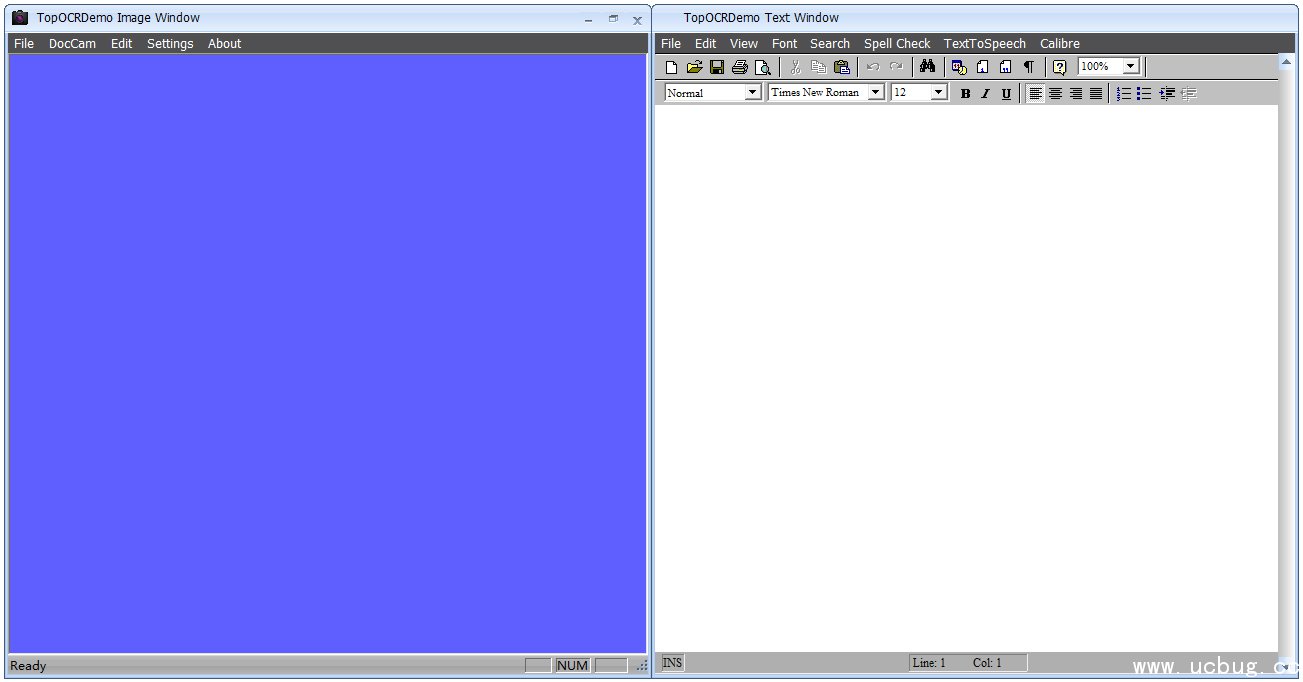Toggle italic formatting
The width and height of the screenshot is (1303, 682).
pos(985,93)
